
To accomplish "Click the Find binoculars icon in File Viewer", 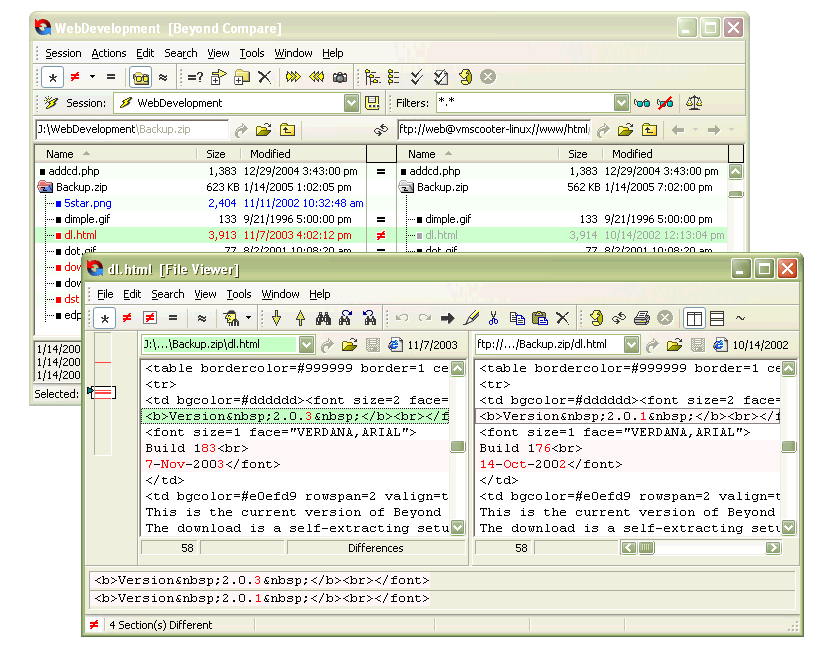I will pyautogui.click(x=323, y=319).
